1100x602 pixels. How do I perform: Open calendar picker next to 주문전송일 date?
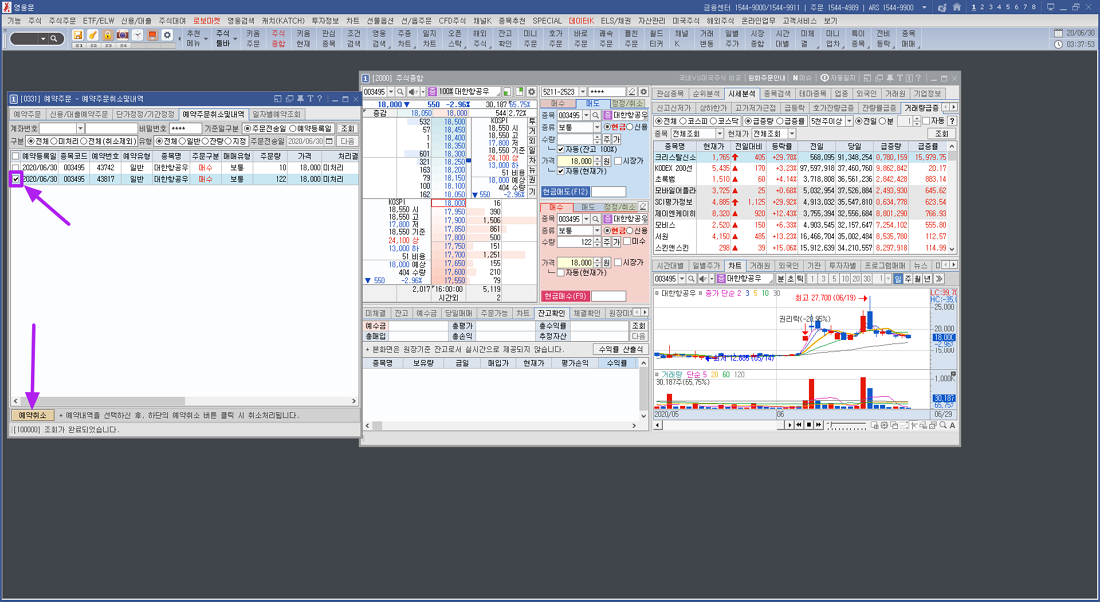click(330, 141)
